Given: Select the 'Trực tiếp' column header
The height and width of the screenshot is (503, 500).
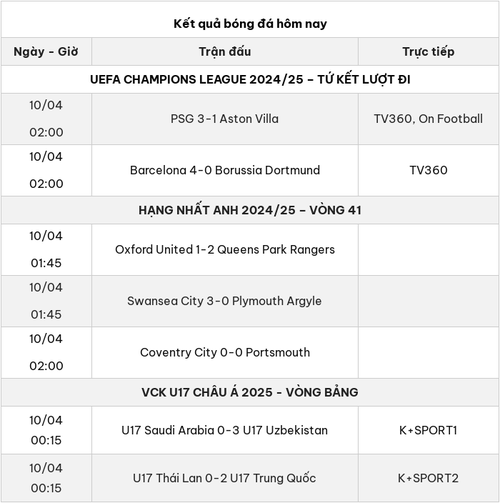Looking at the screenshot, I should tap(428, 52).
